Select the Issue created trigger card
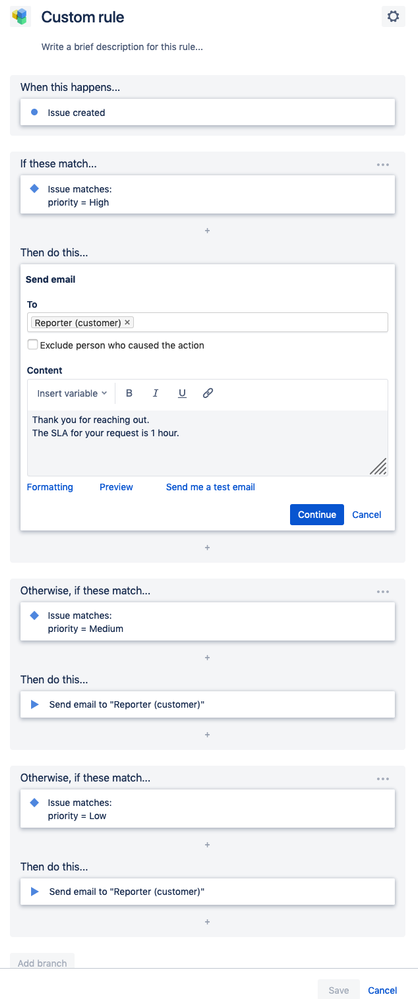The width and height of the screenshot is (418, 999). tap(208, 113)
